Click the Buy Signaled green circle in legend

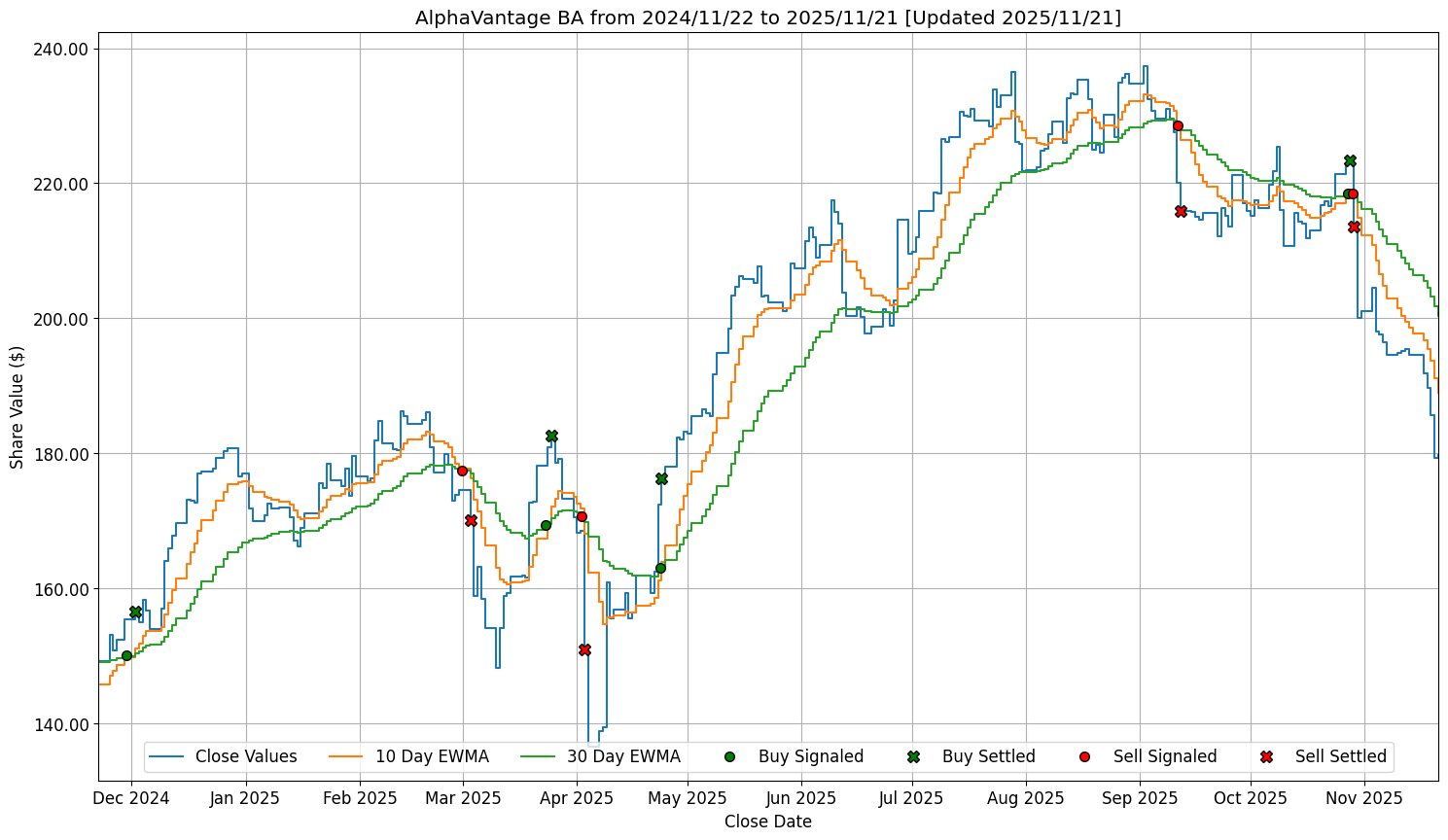(729, 756)
